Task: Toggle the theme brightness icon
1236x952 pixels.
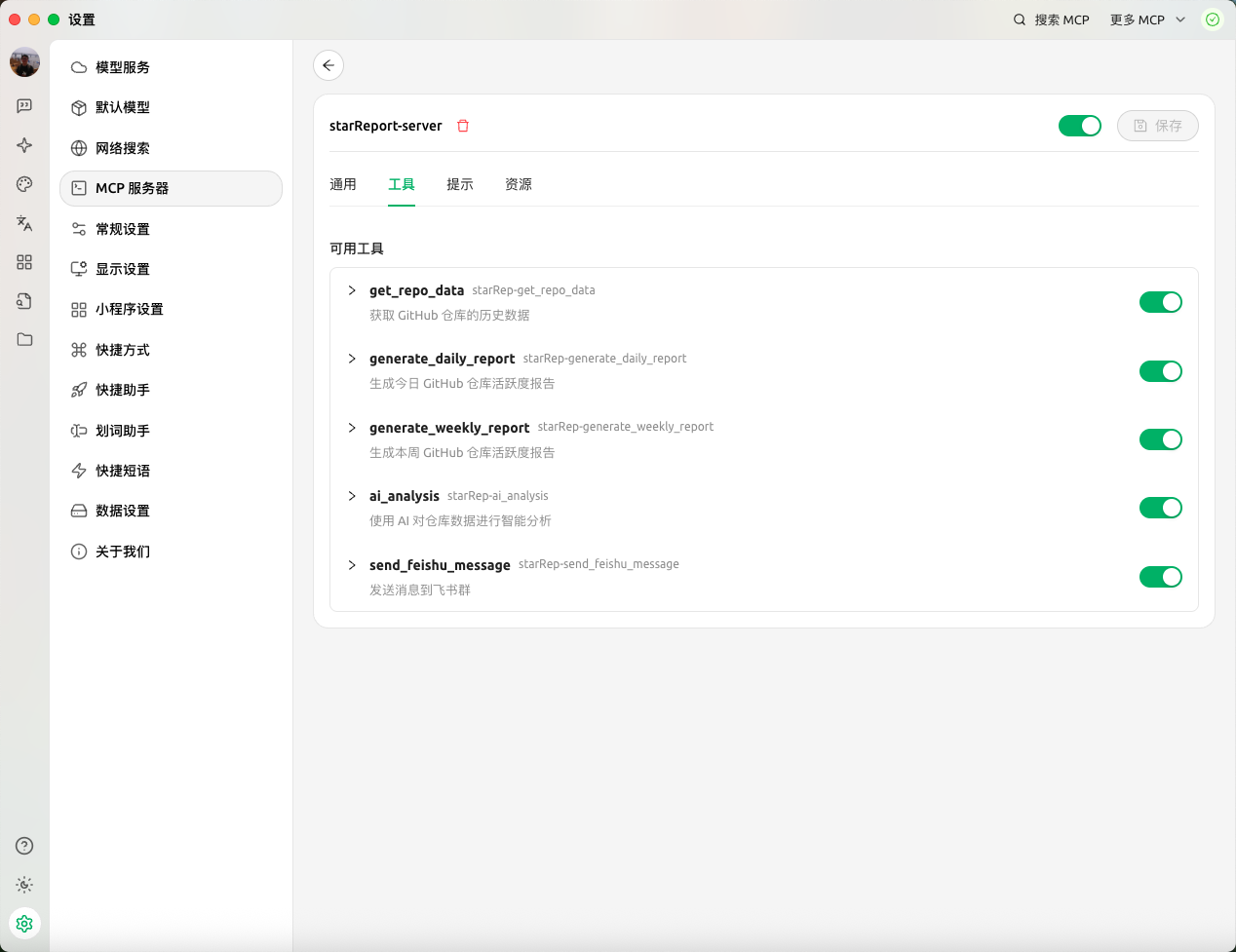Action: pos(24,885)
